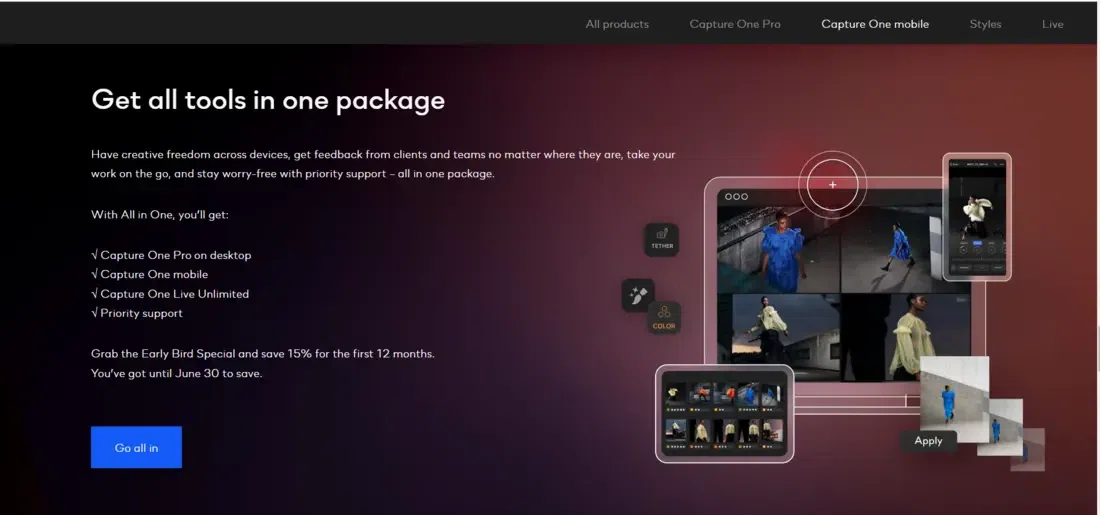Open the All products menu item
The height and width of the screenshot is (515, 1100).
pyautogui.click(x=617, y=24)
